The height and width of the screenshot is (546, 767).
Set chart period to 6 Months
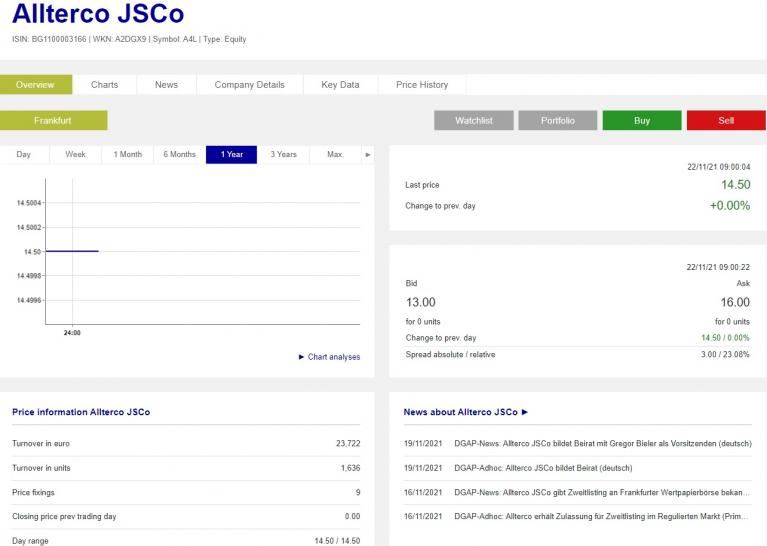click(x=180, y=155)
